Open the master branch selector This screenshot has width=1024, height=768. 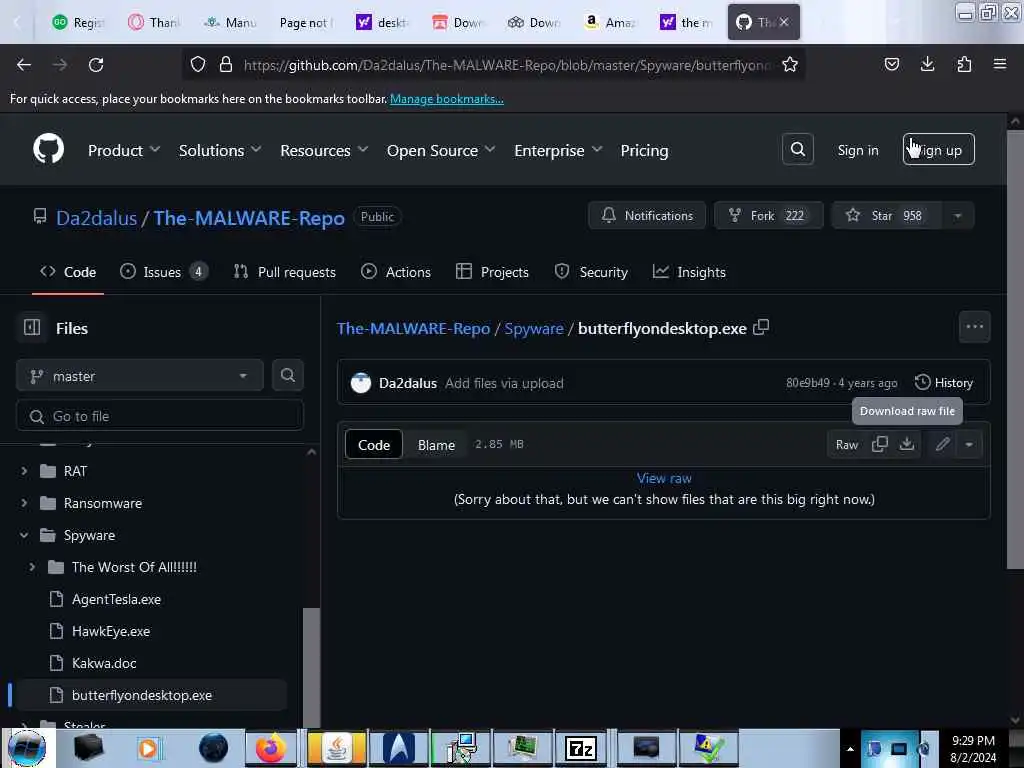click(x=140, y=376)
